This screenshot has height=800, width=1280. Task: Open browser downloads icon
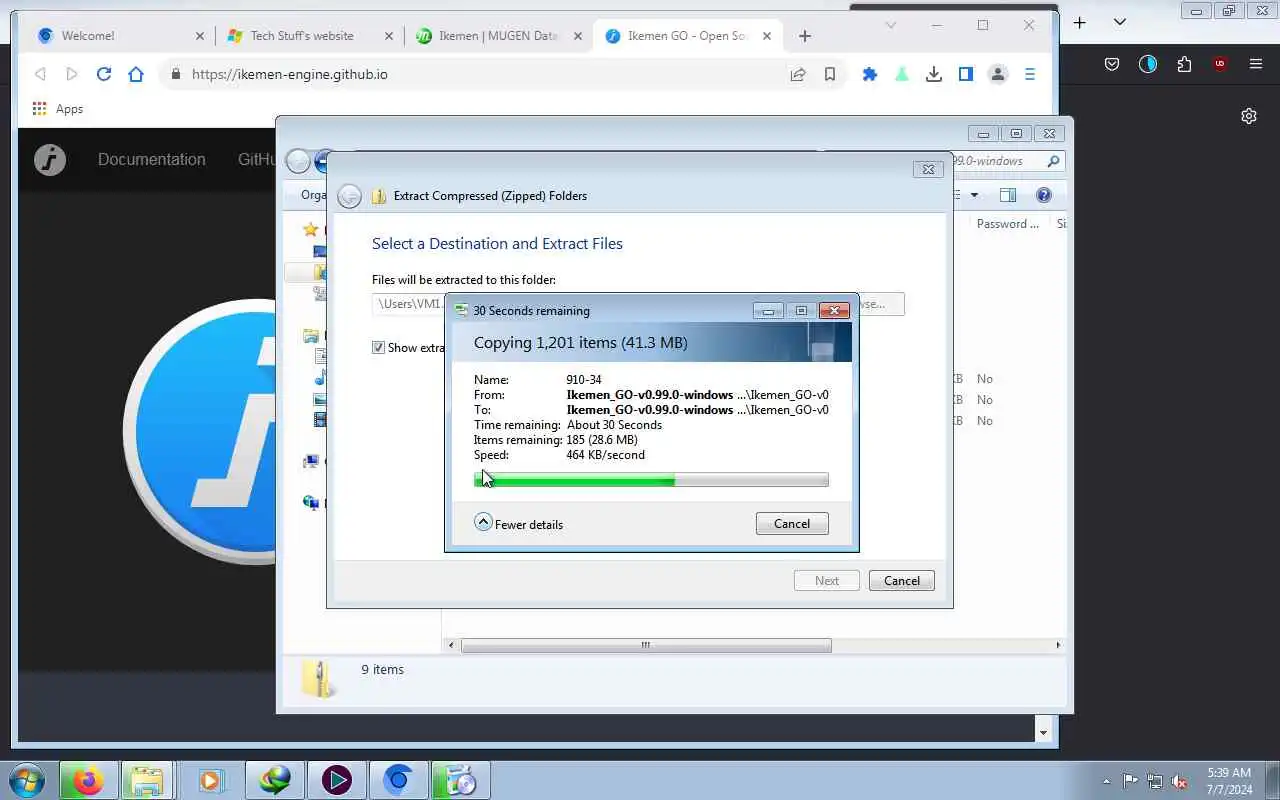(x=934, y=74)
